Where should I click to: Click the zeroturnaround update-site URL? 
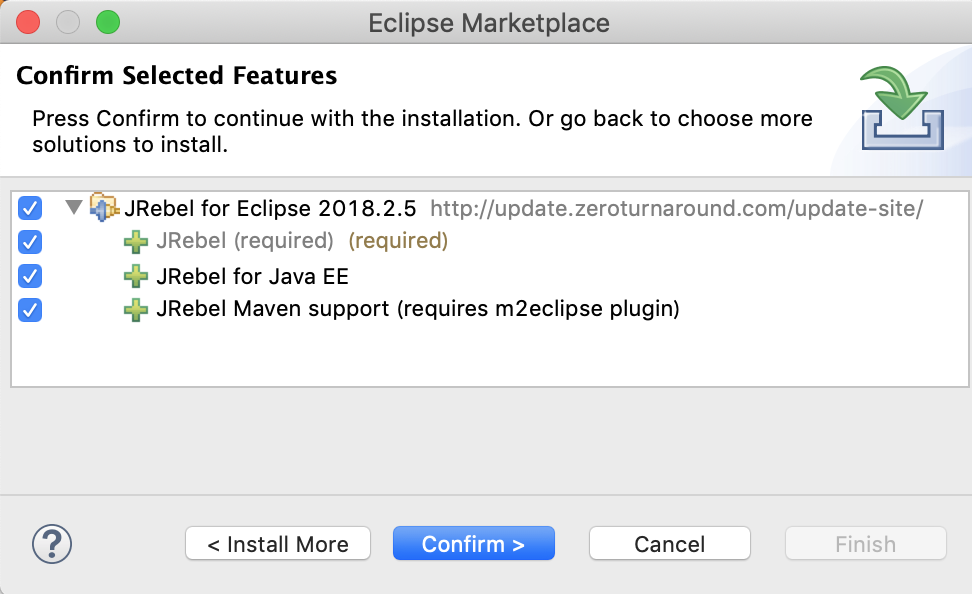click(x=676, y=209)
